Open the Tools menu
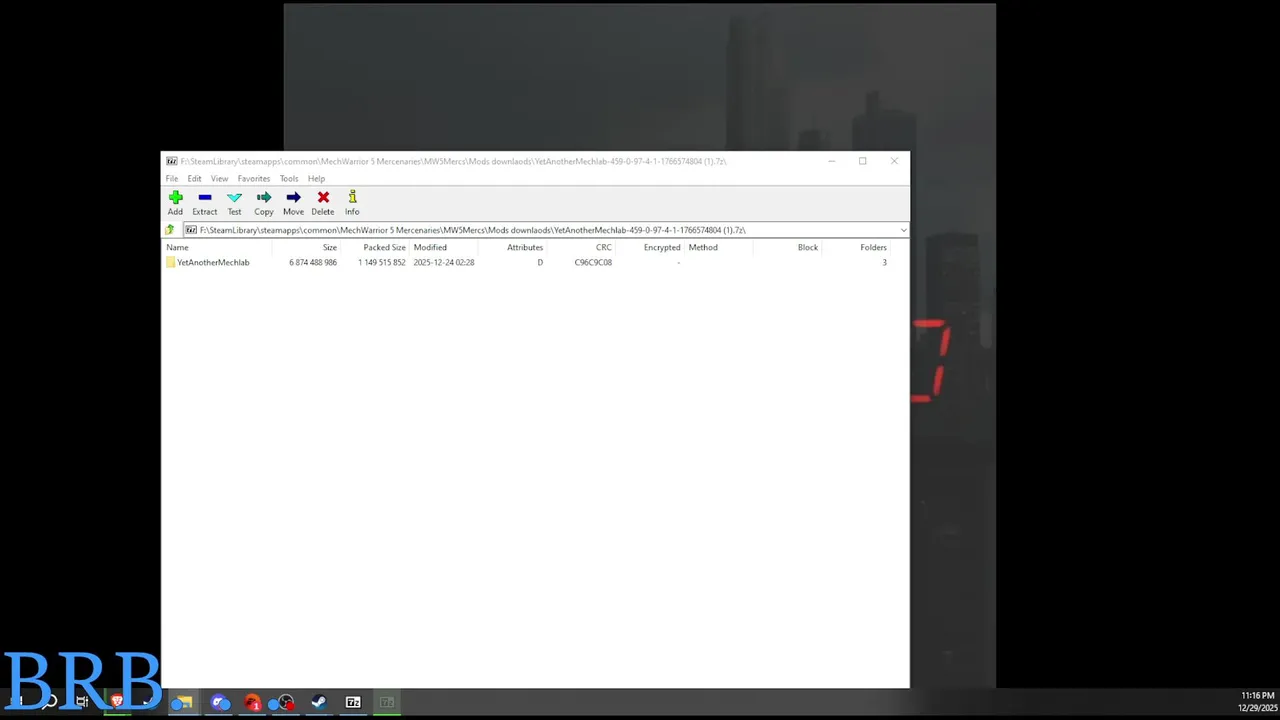The height and width of the screenshot is (720, 1280). click(x=289, y=179)
